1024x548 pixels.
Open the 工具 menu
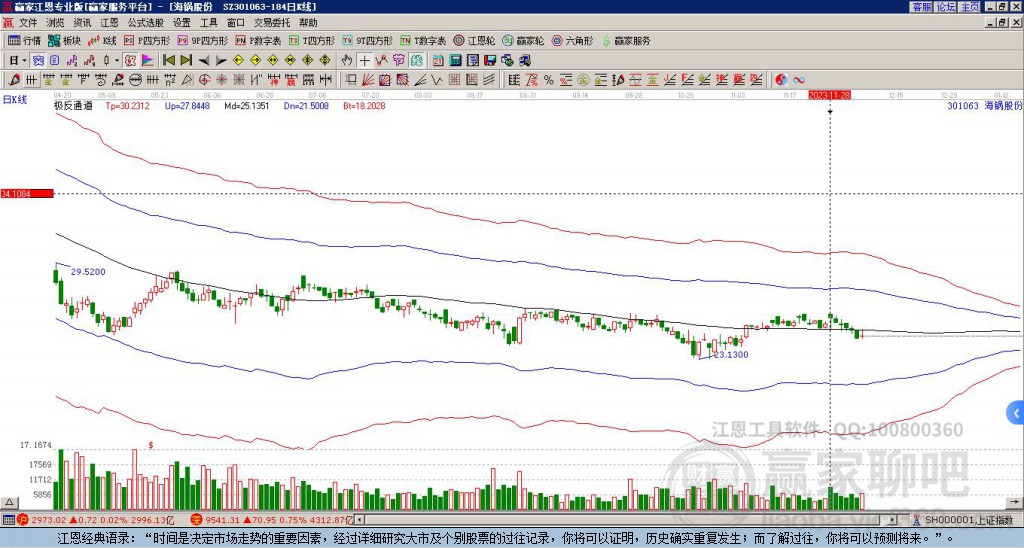[x=208, y=23]
